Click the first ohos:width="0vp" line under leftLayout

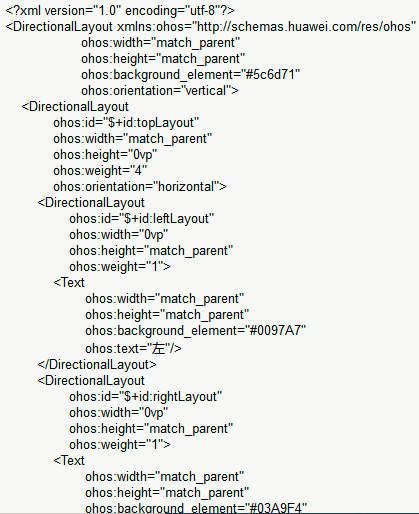point(118,235)
